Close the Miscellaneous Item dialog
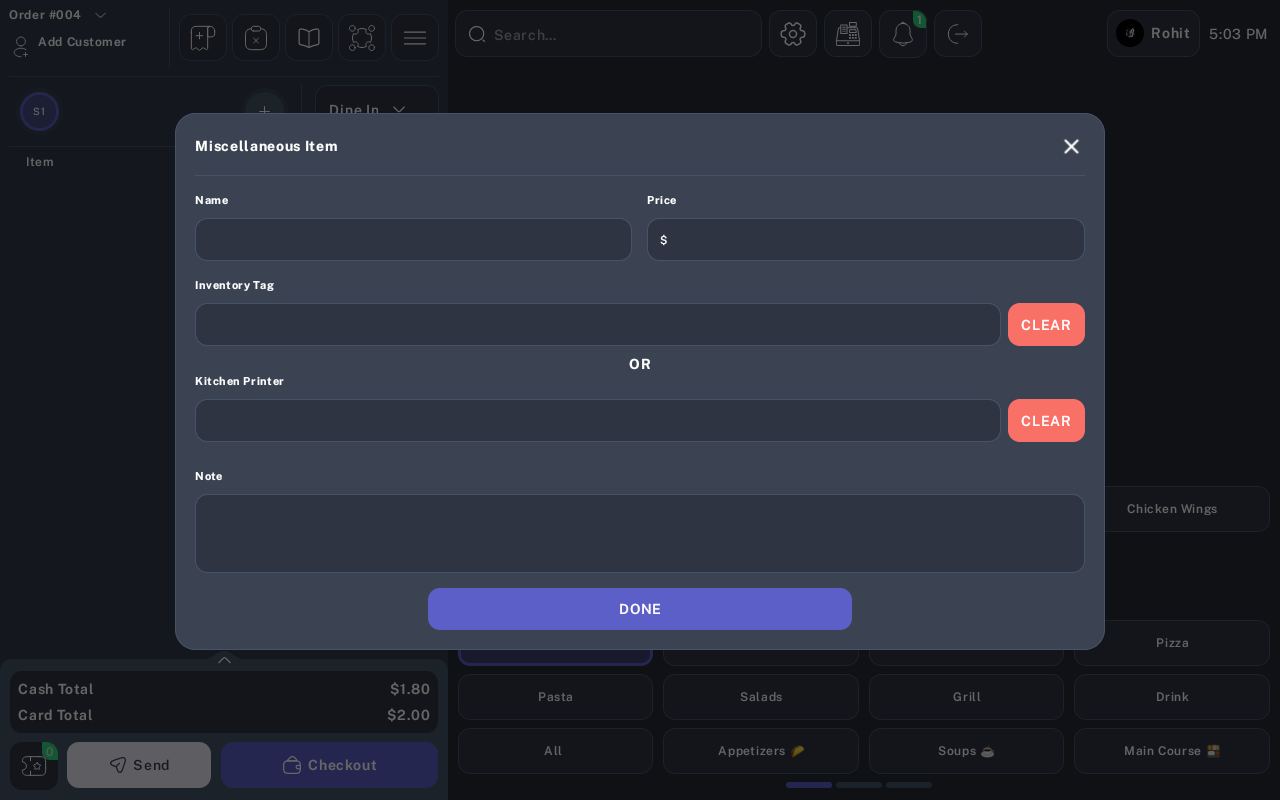The image size is (1280, 800). pyautogui.click(x=1071, y=146)
